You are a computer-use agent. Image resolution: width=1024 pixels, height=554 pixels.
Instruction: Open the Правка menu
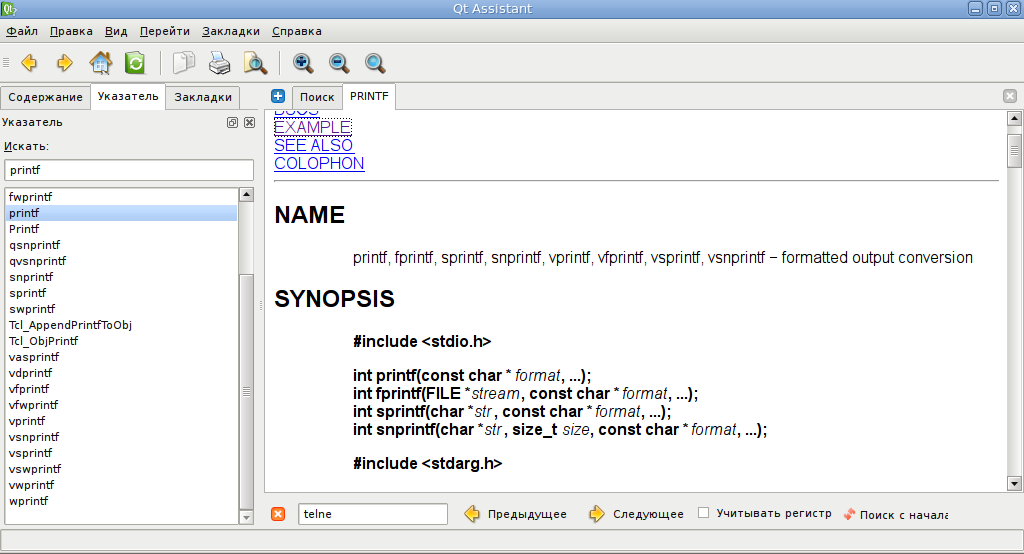click(71, 31)
